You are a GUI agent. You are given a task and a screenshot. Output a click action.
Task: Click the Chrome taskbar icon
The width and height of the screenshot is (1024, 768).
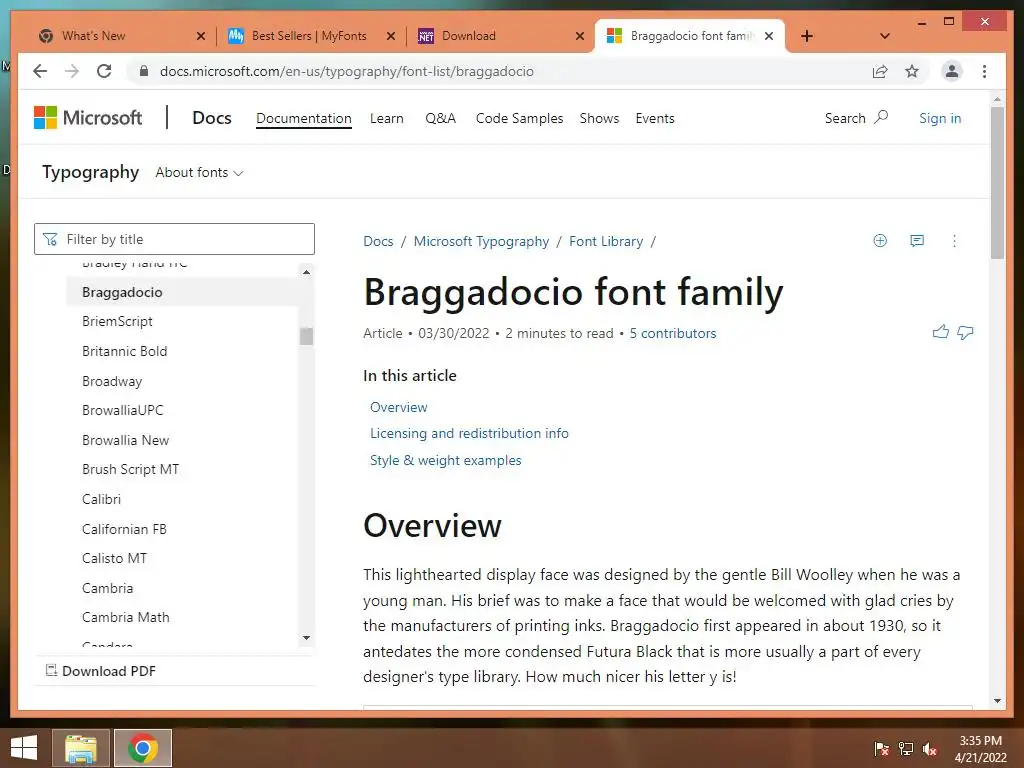142,748
